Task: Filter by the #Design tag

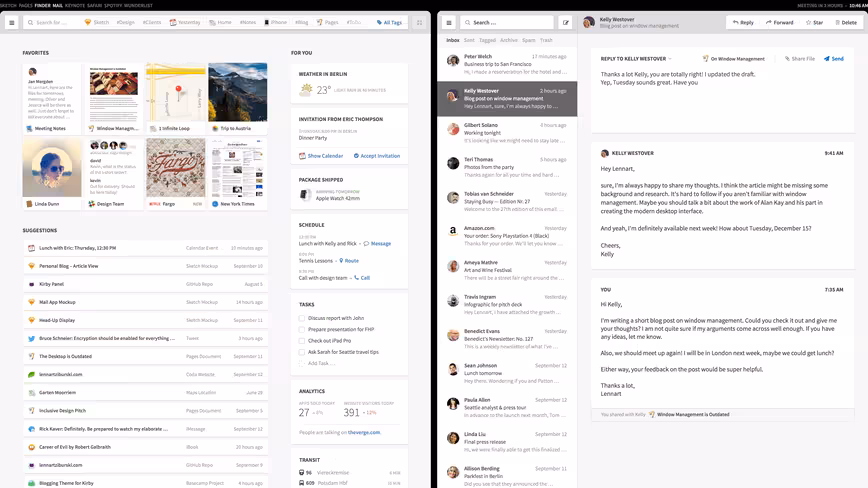Action: (x=125, y=23)
